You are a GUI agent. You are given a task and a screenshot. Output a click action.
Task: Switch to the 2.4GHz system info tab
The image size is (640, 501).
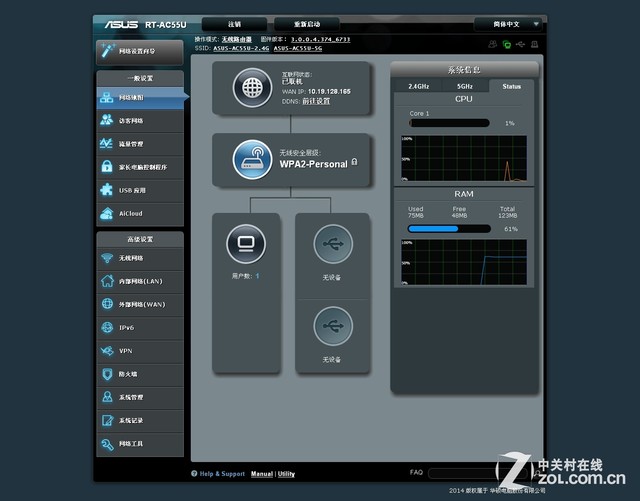point(419,86)
